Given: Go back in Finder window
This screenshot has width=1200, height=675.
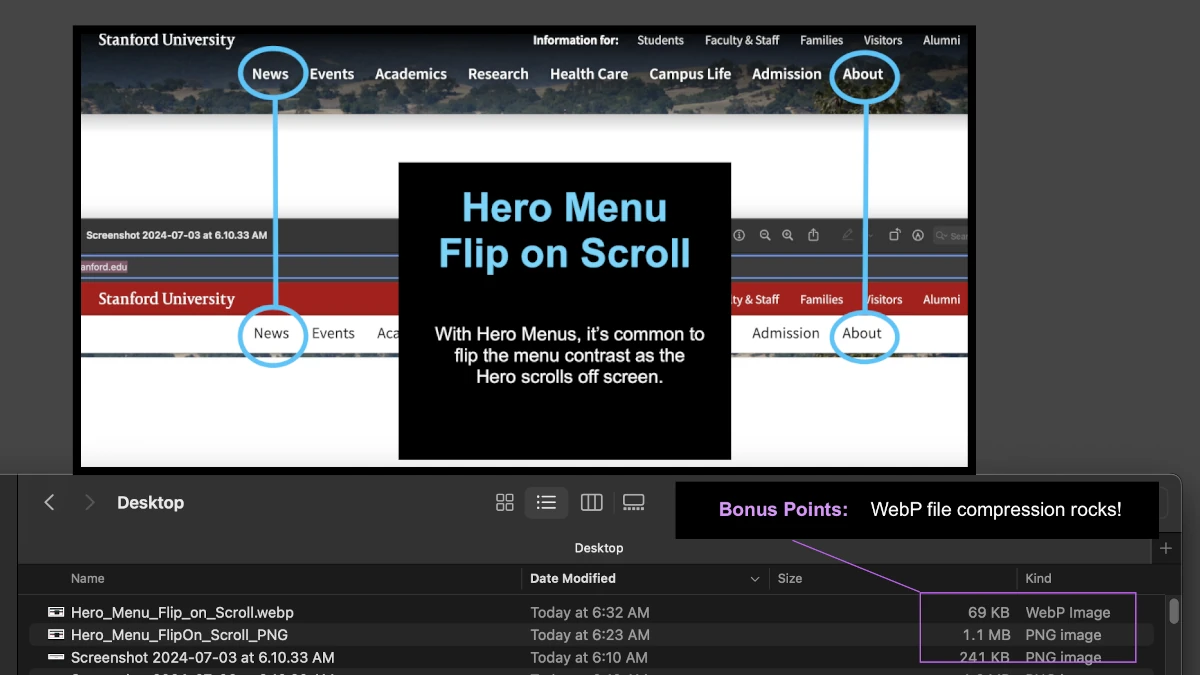Looking at the screenshot, I should point(49,503).
